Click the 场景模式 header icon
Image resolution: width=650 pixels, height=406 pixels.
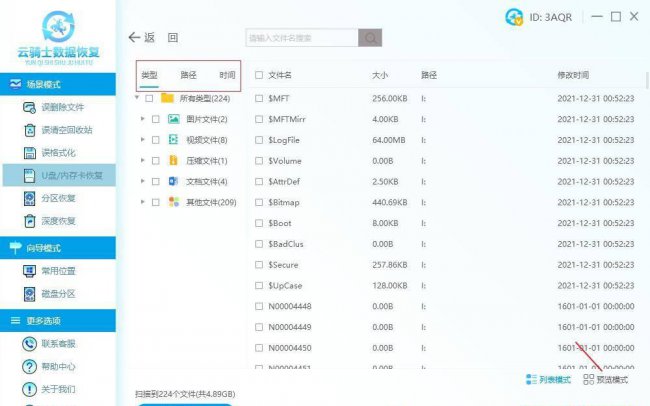(x=15, y=84)
